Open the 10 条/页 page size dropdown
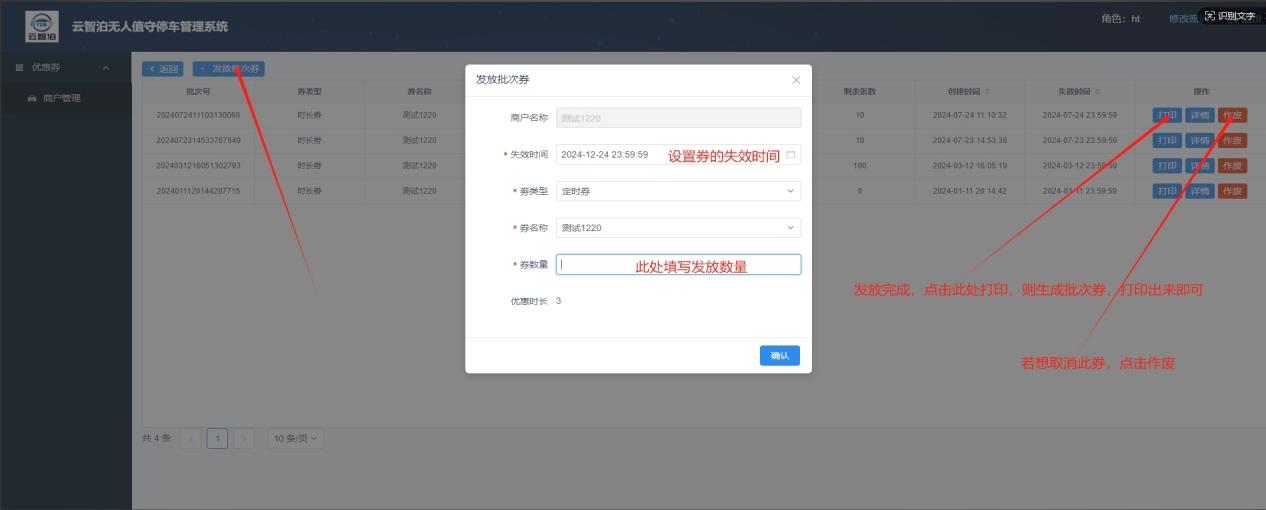The width and height of the screenshot is (1266, 510). (x=295, y=438)
